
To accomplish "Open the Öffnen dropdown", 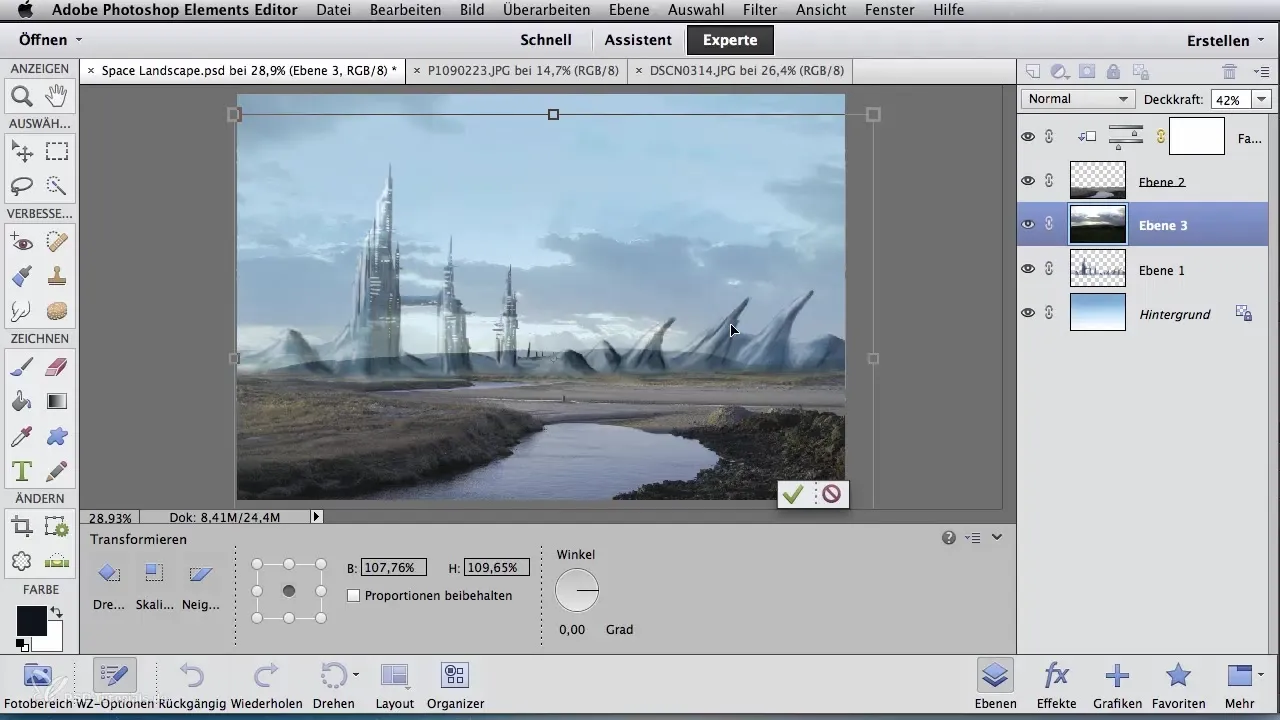I will [50, 40].
